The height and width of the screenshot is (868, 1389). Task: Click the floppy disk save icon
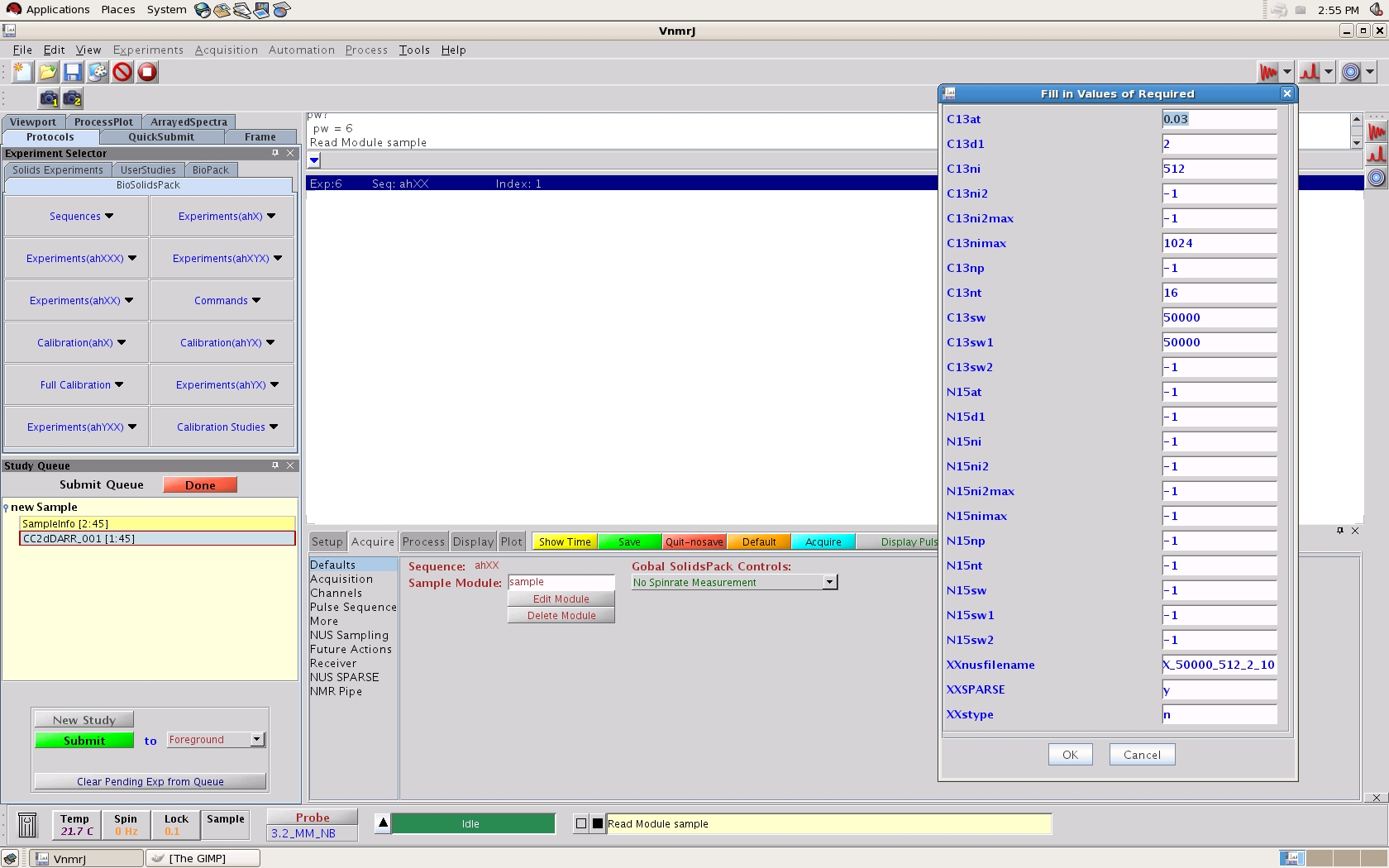tap(73, 72)
